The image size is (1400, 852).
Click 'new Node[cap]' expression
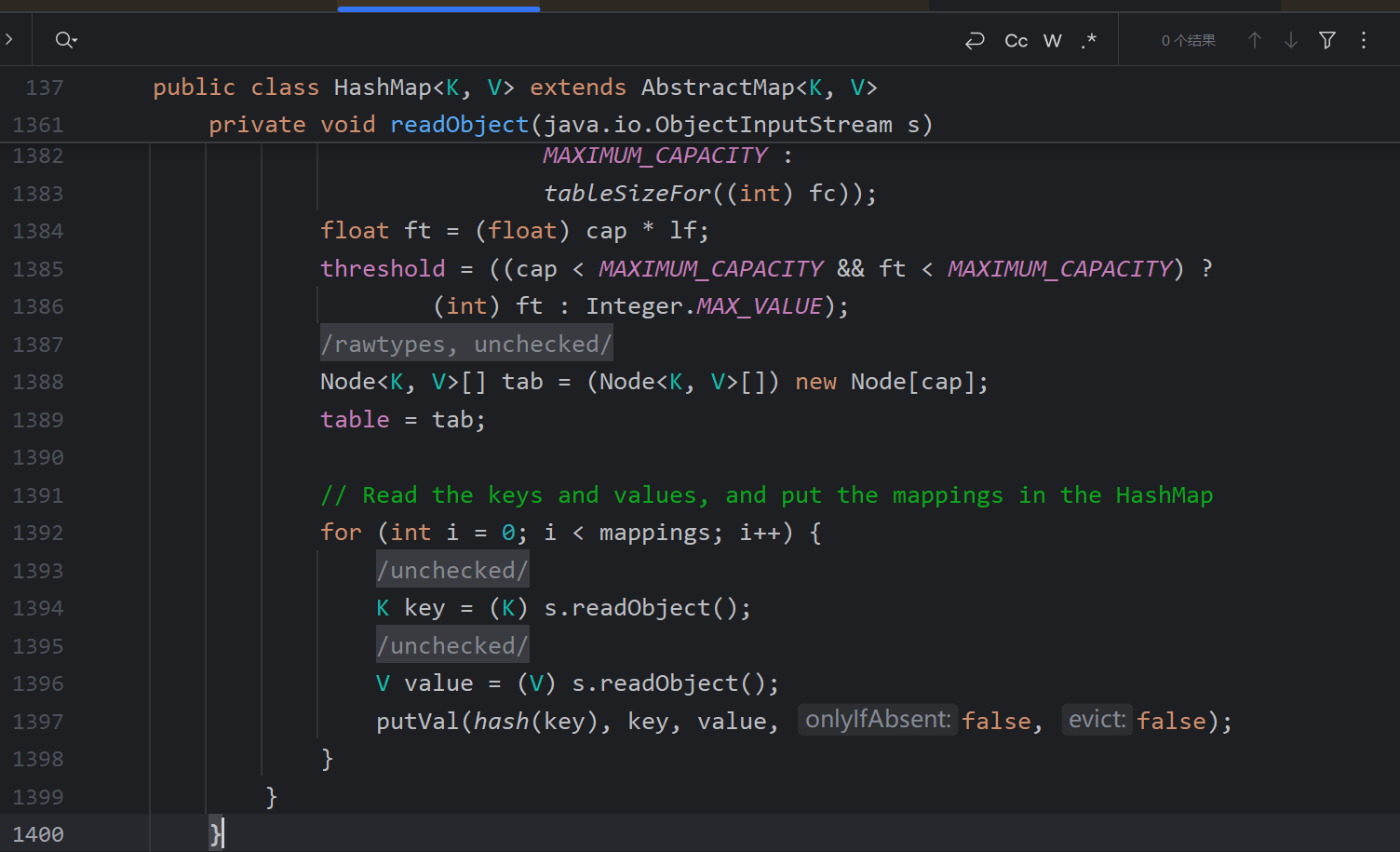click(x=884, y=382)
